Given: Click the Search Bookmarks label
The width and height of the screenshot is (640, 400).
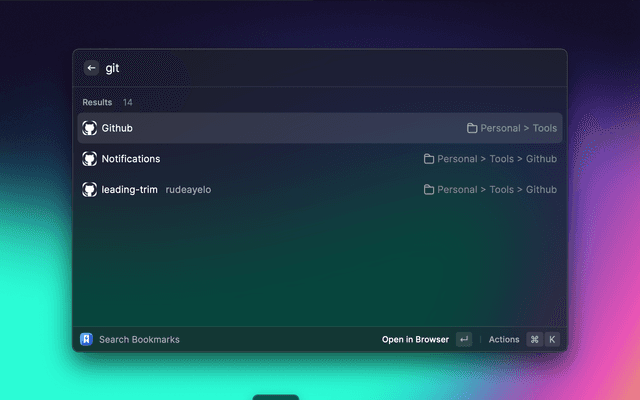Looking at the screenshot, I should [x=139, y=339].
